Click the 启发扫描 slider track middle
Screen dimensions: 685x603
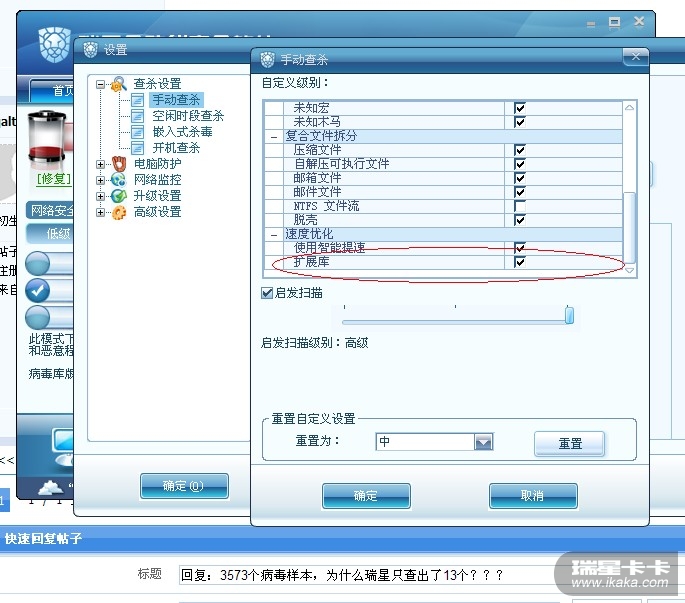click(x=454, y=322)
